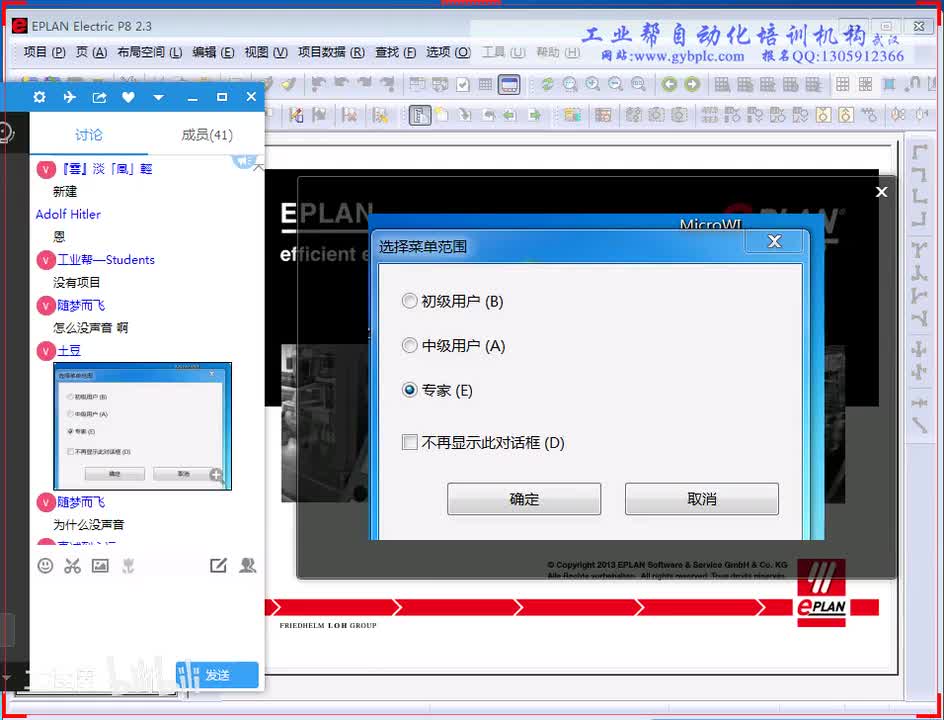This screenshot has height=720, width=944.
Task: Click the checkmark toolbar icon
Action: click(x=462, y=85)
